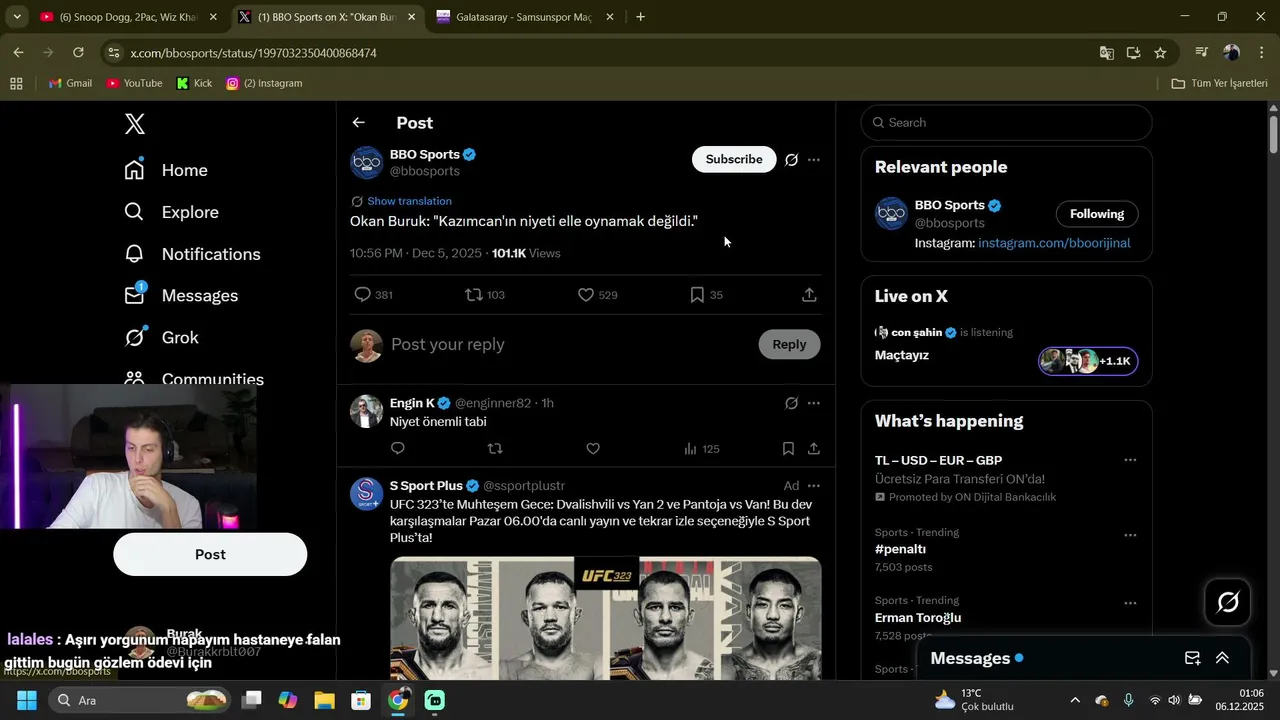1280x720 pixels.
Task: Click the Search box on X
Action: point(1006,122)
